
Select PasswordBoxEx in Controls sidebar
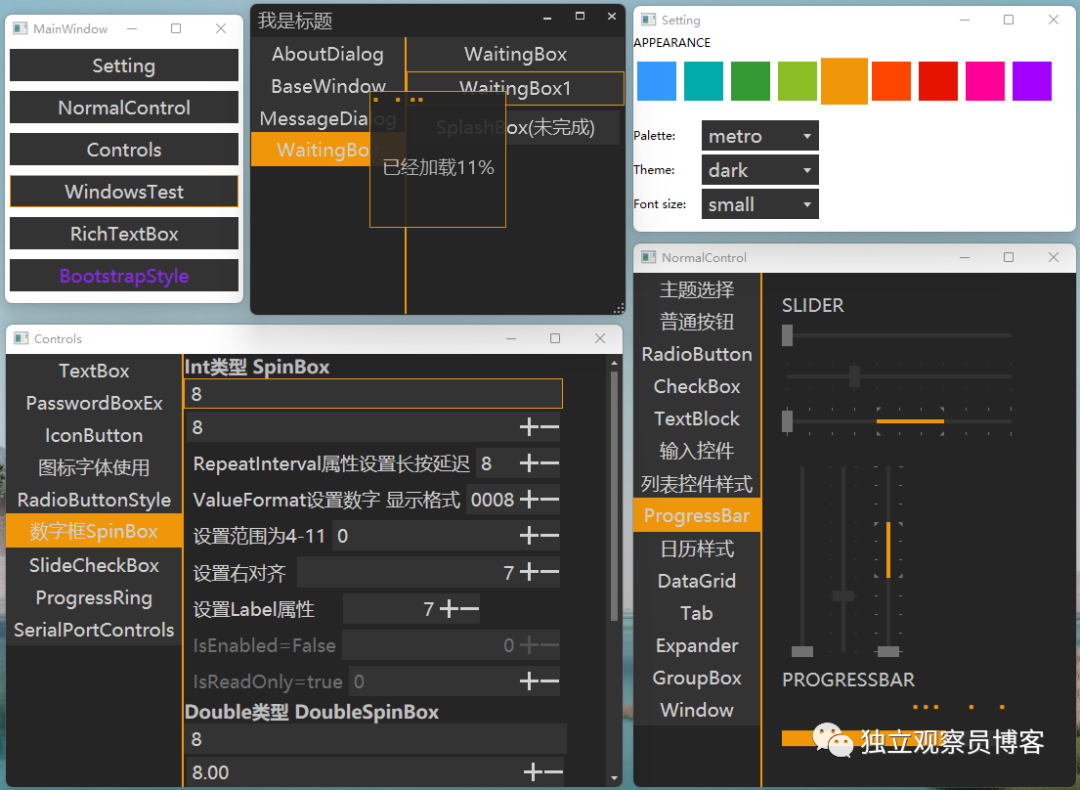tap(94, 403)
